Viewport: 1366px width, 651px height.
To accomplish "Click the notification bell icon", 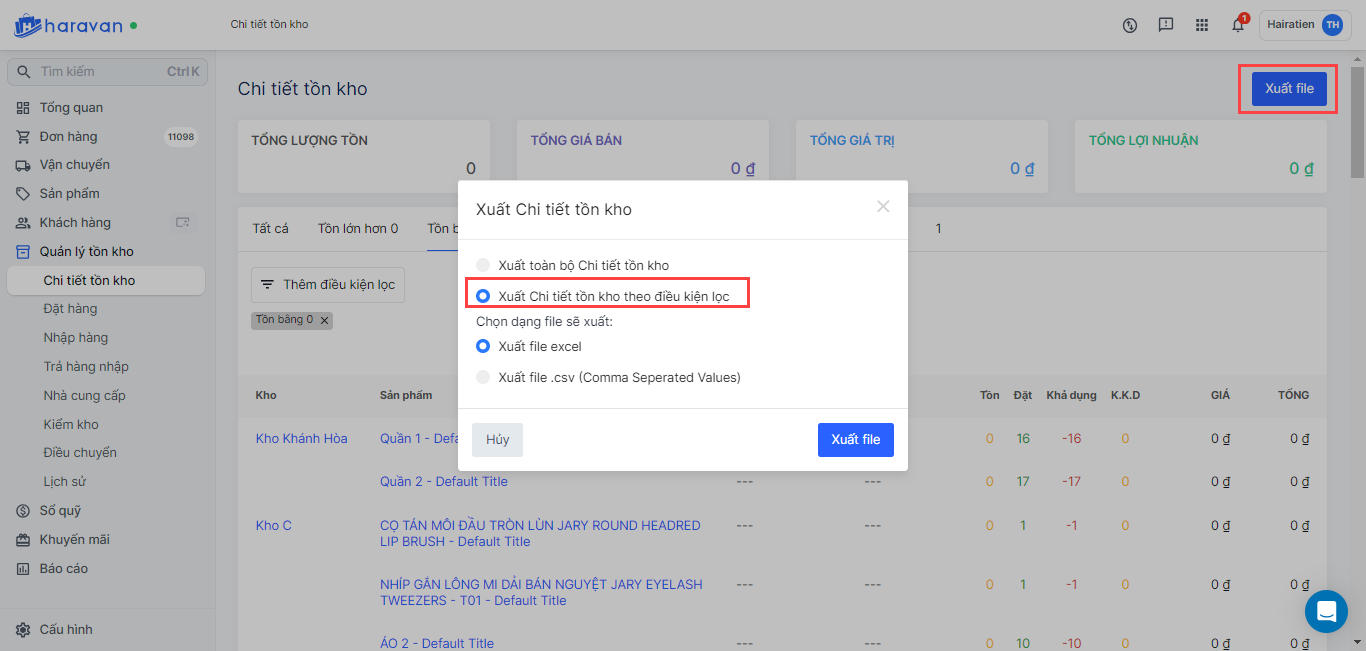I will click(1238, 26).
